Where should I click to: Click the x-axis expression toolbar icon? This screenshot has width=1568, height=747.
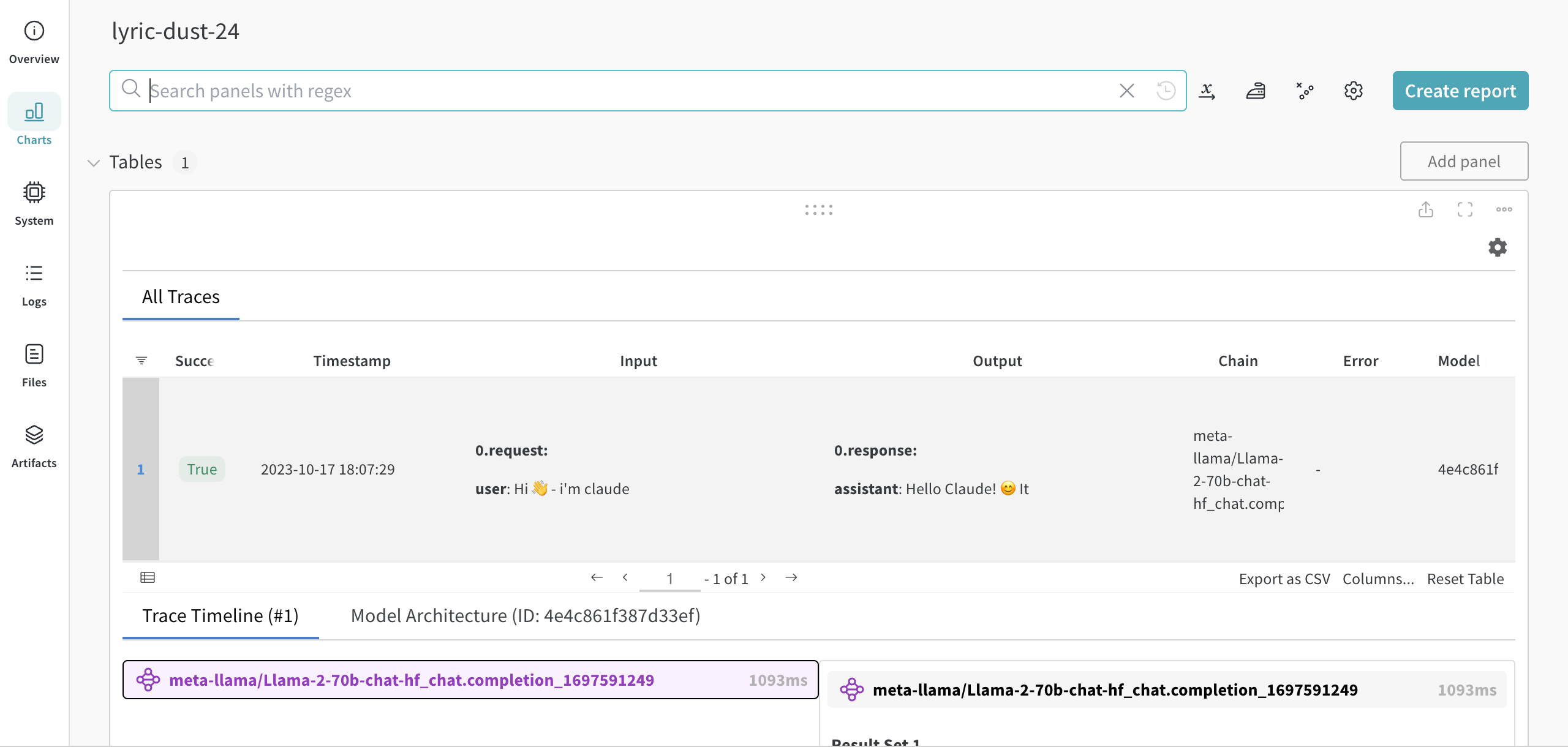tap(1207, 91)
